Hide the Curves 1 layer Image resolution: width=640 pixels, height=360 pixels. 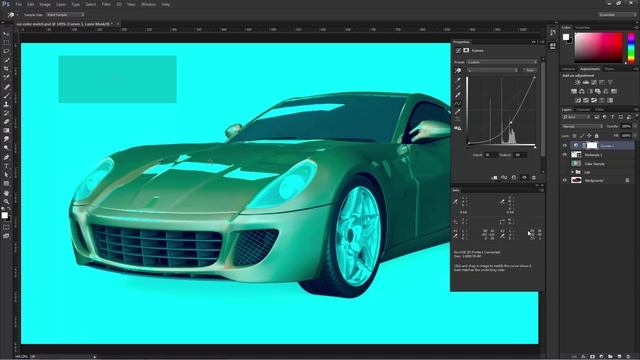pos(565,146)
